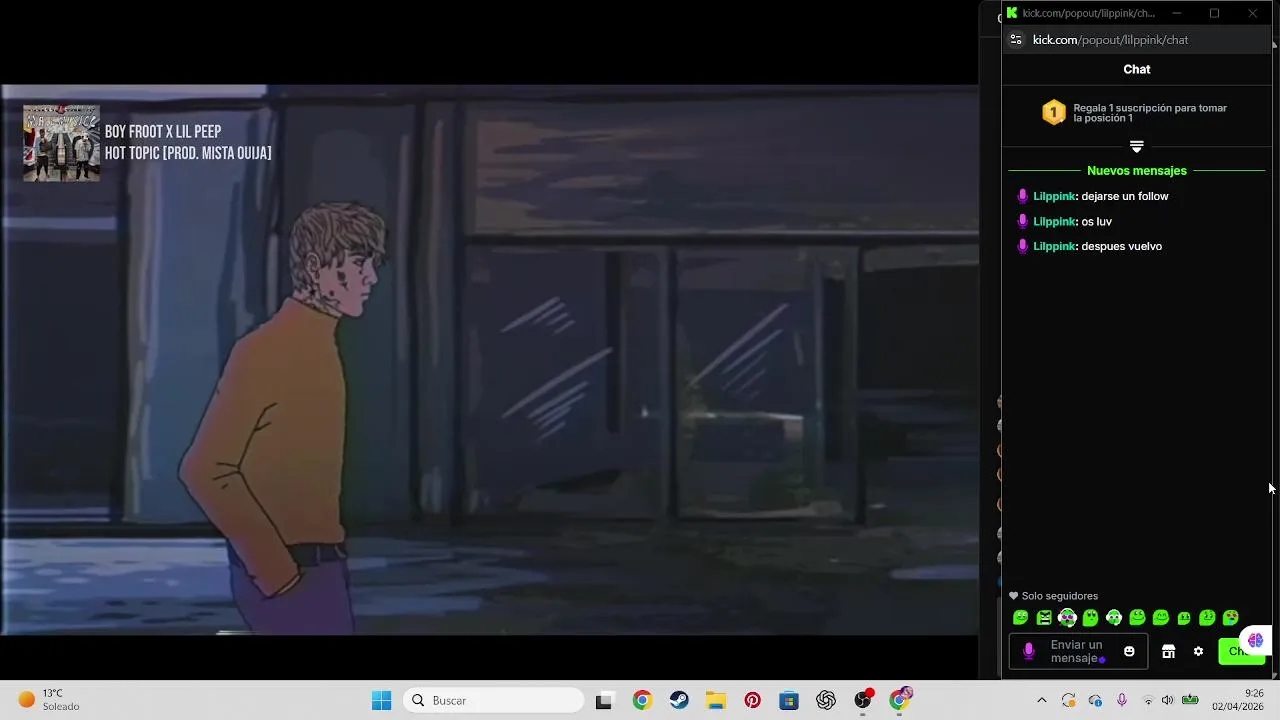Click the taskbar Buscar search box
The width and height of the screenshot is (1280, 720).
(494, 700)
